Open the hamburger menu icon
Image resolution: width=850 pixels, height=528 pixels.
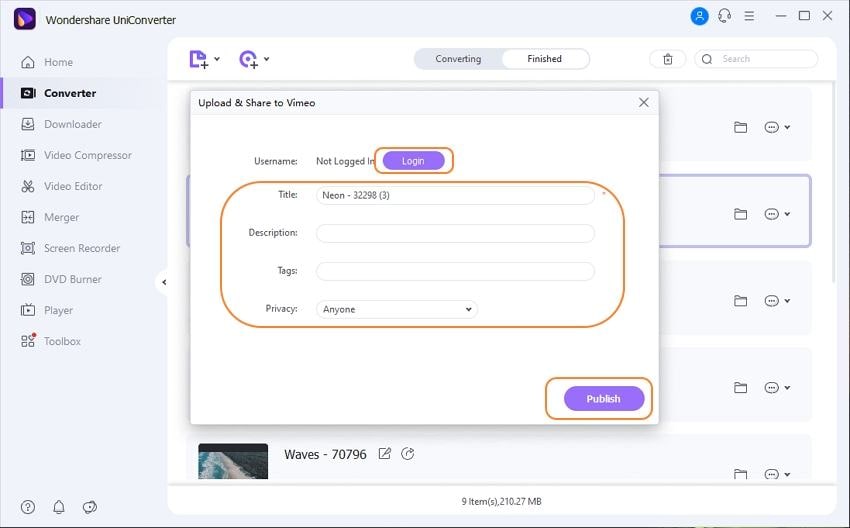[749, 16]
